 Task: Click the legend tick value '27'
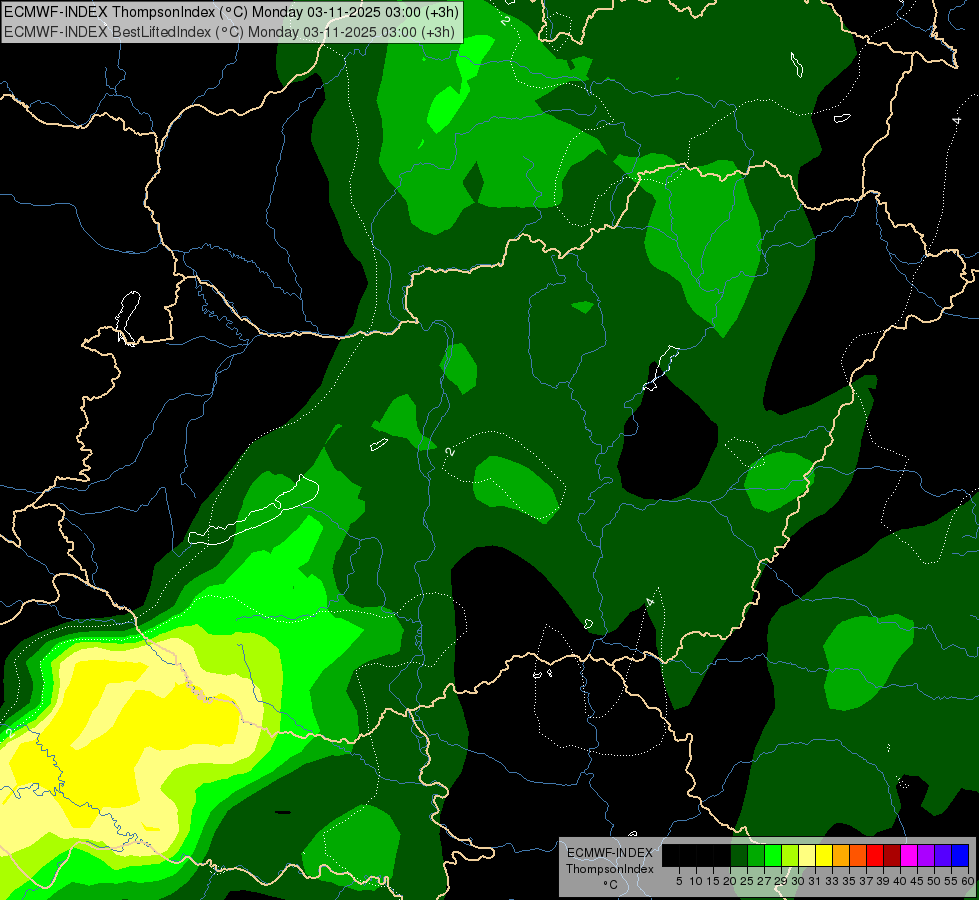click(x=764, y=881)
